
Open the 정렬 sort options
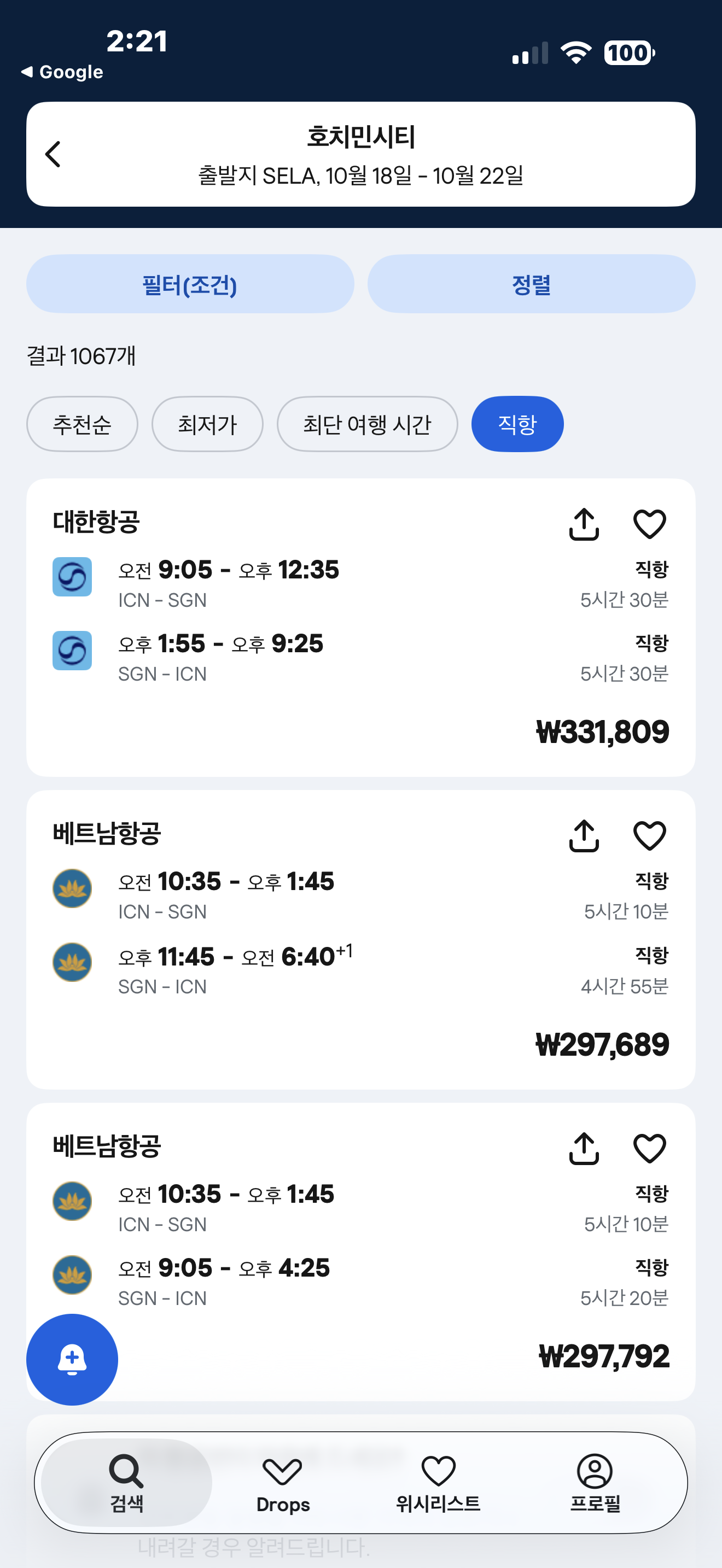pyautogui.click(x=531, y=284)
